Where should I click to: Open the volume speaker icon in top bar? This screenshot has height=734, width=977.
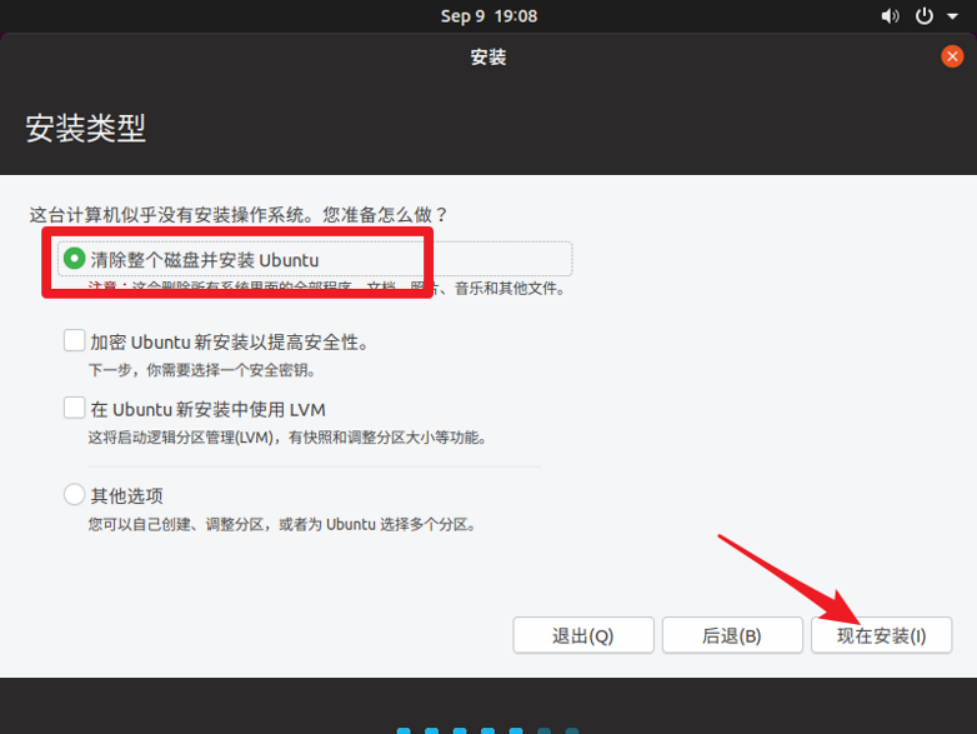click(890, 16)
